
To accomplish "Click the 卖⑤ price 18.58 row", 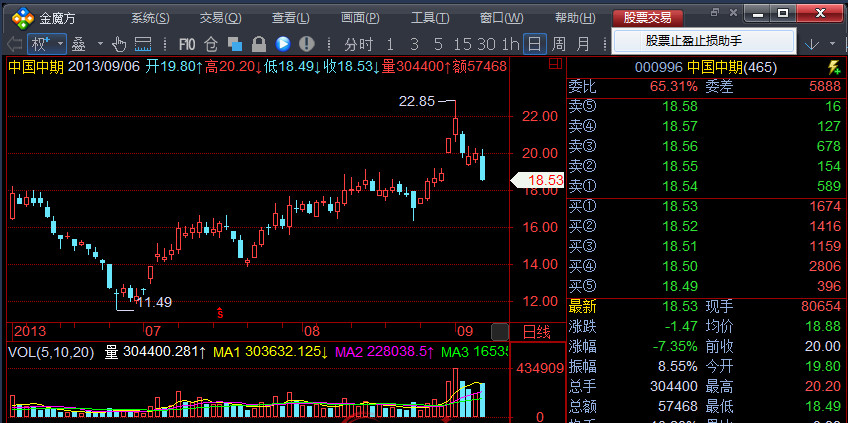I will (705, 107).
